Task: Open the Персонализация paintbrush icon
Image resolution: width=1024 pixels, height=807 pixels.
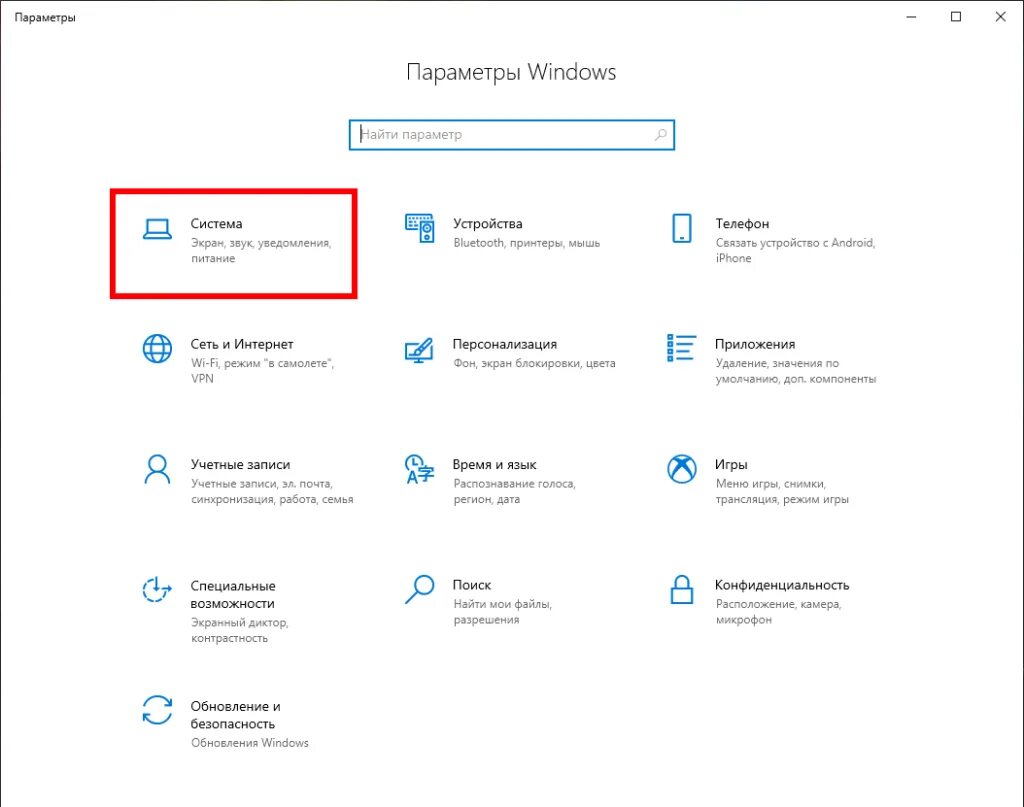Action: pyautogui.click(x=419, y=350)
